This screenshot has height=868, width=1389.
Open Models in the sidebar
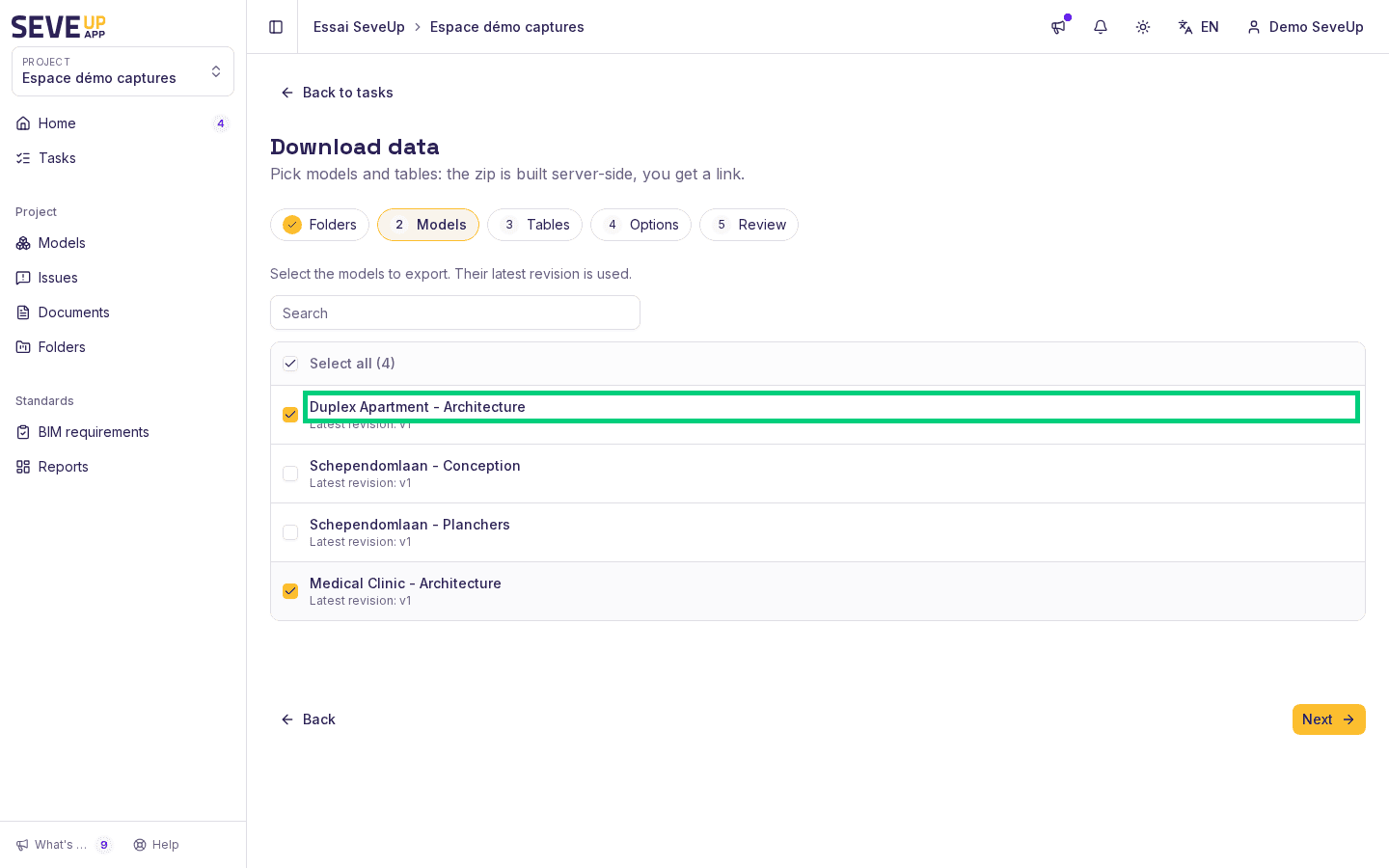point(123,243)
